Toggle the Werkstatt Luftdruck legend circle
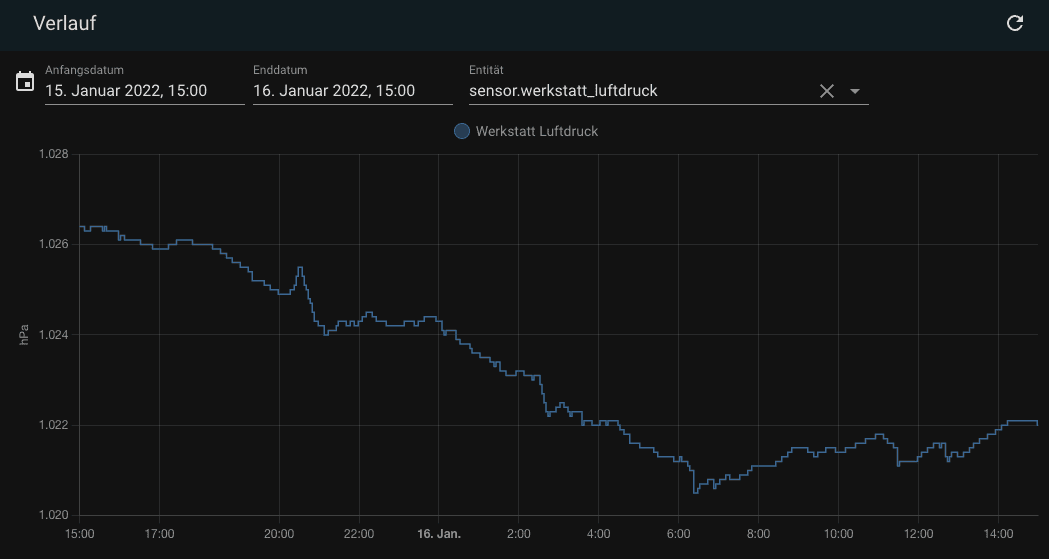Viewport: 1049px width, 559px height. tap(462, 131)
